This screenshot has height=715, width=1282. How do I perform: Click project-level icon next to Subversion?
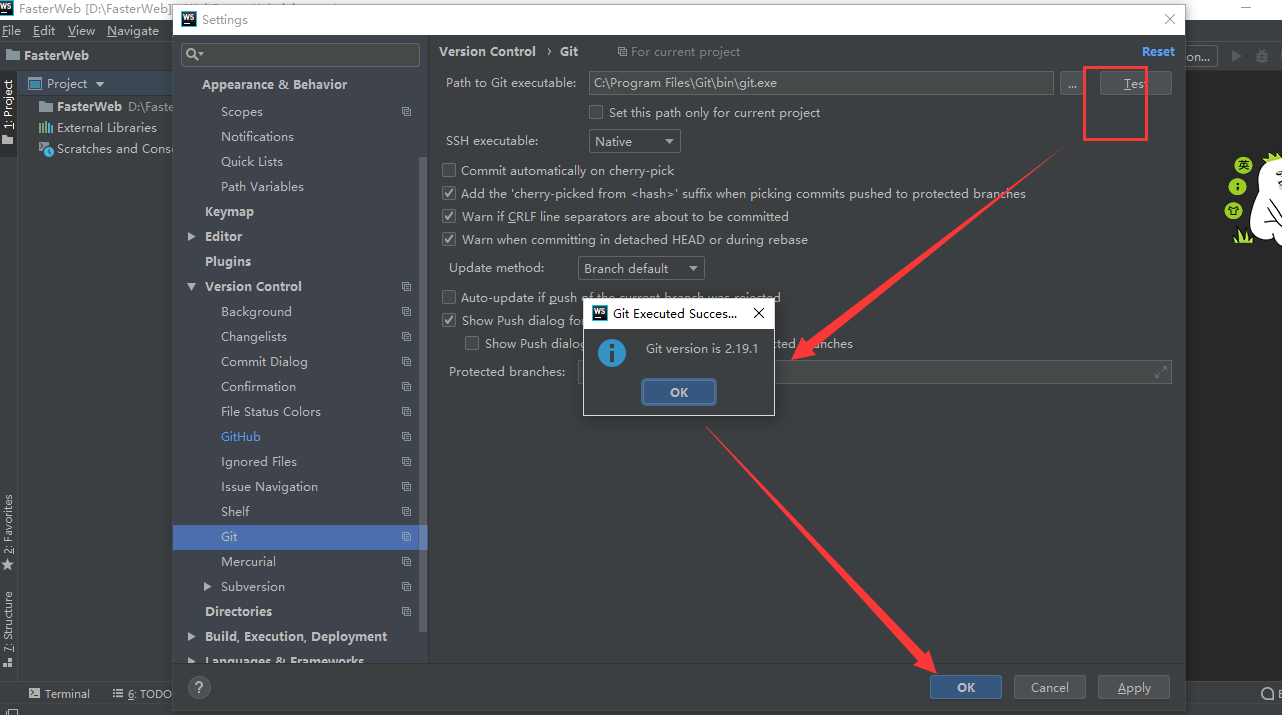(x=407, y=587)
